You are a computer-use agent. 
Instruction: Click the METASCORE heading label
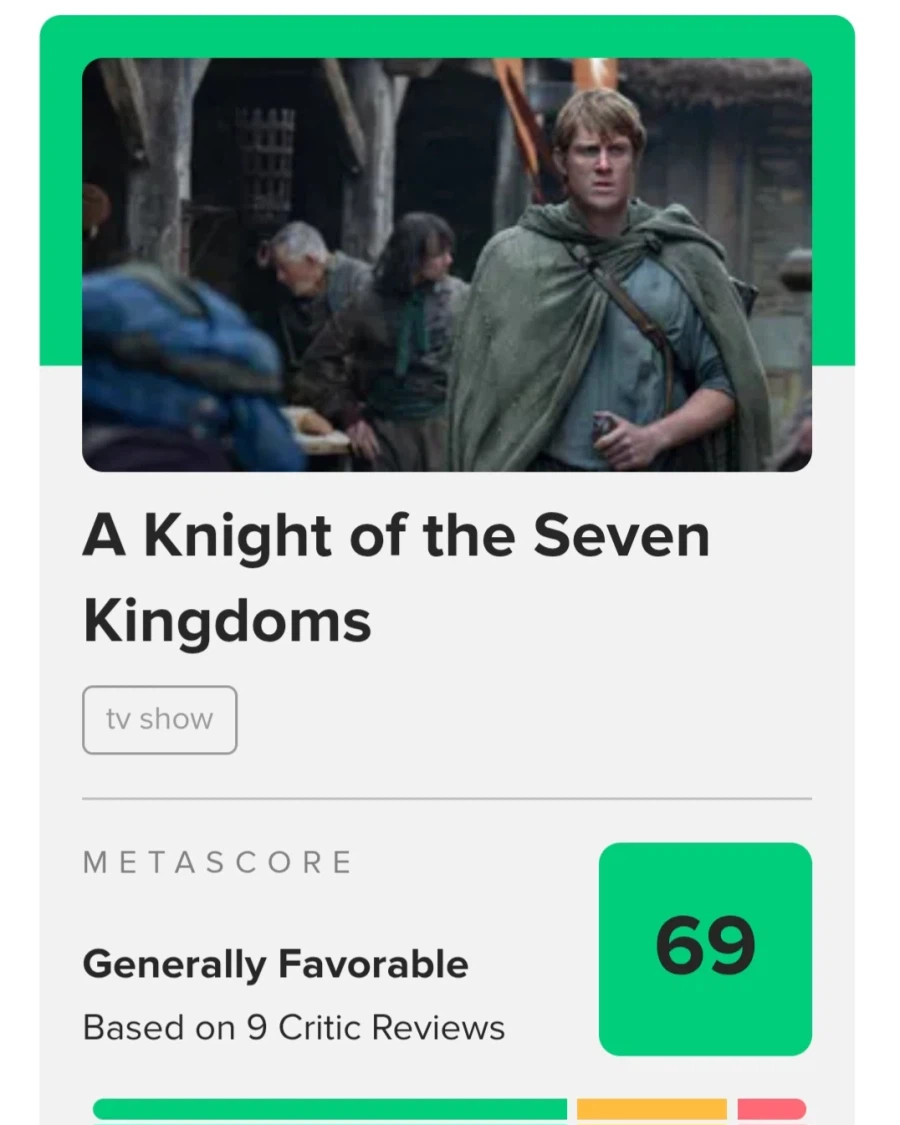(x=217, y=862)
